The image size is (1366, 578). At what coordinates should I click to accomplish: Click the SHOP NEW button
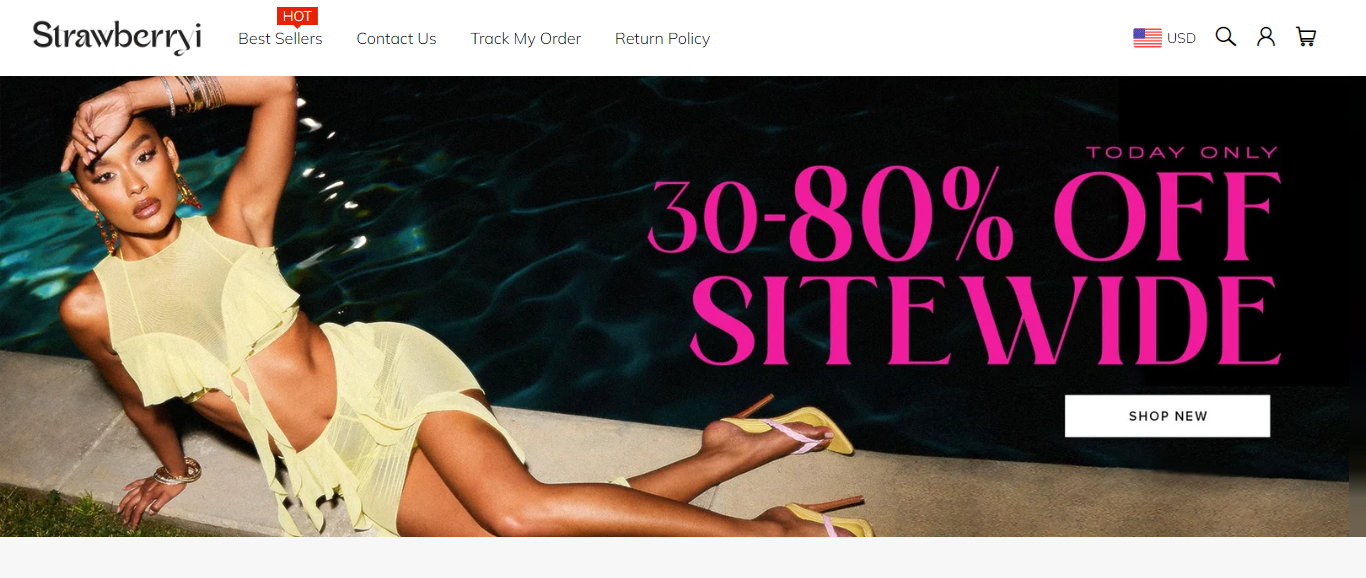coord(1167,416)
